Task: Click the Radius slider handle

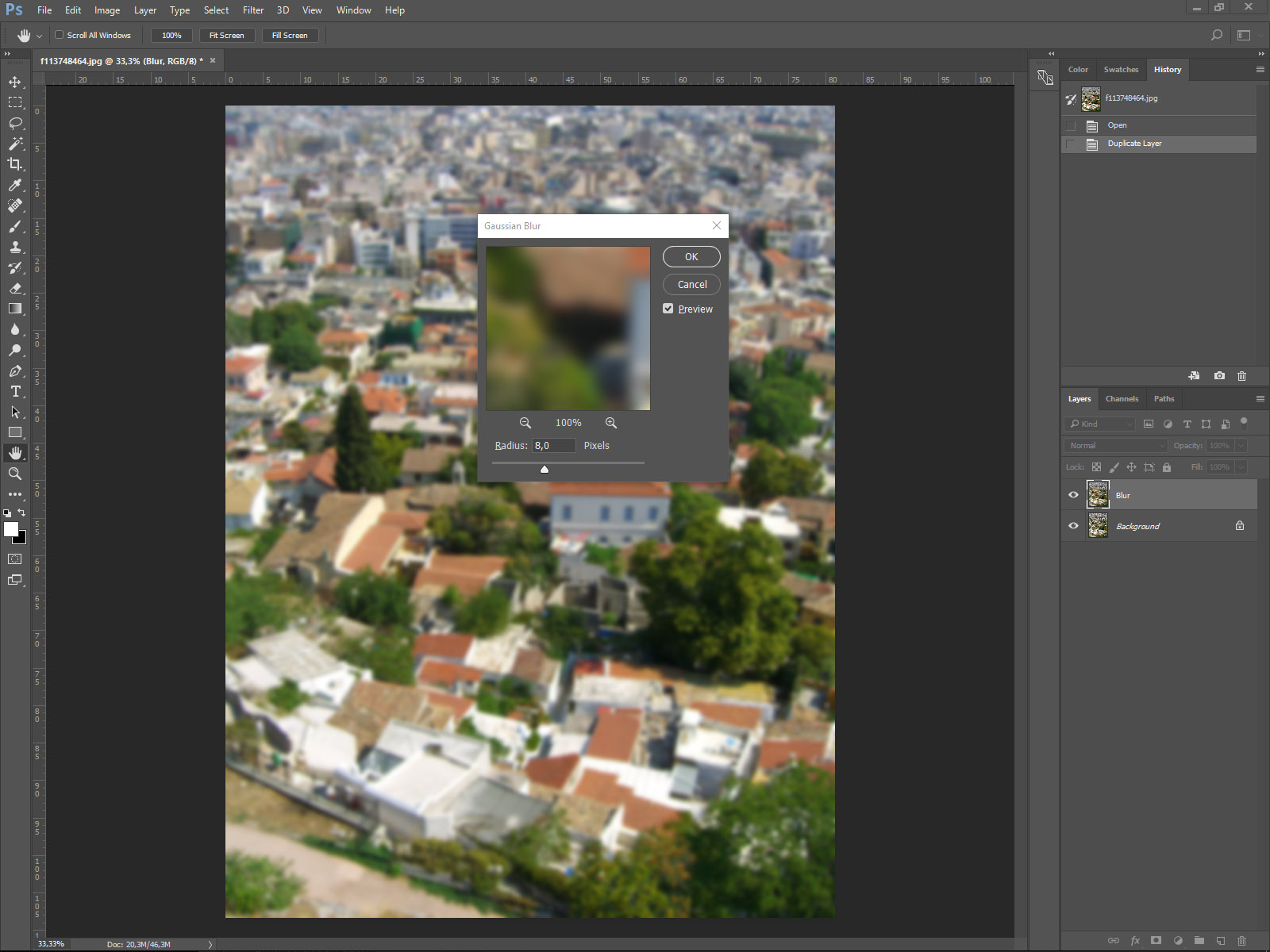Action: [x=545, y=470]
